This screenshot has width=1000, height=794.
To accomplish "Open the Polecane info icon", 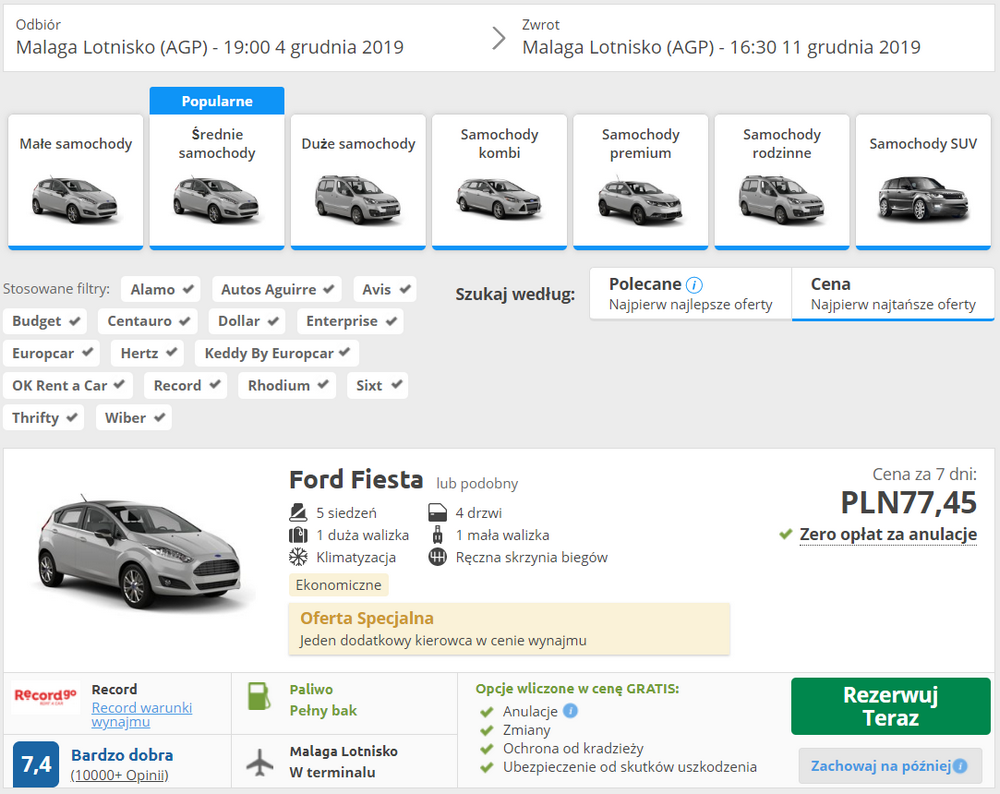I will coord(694,284).
